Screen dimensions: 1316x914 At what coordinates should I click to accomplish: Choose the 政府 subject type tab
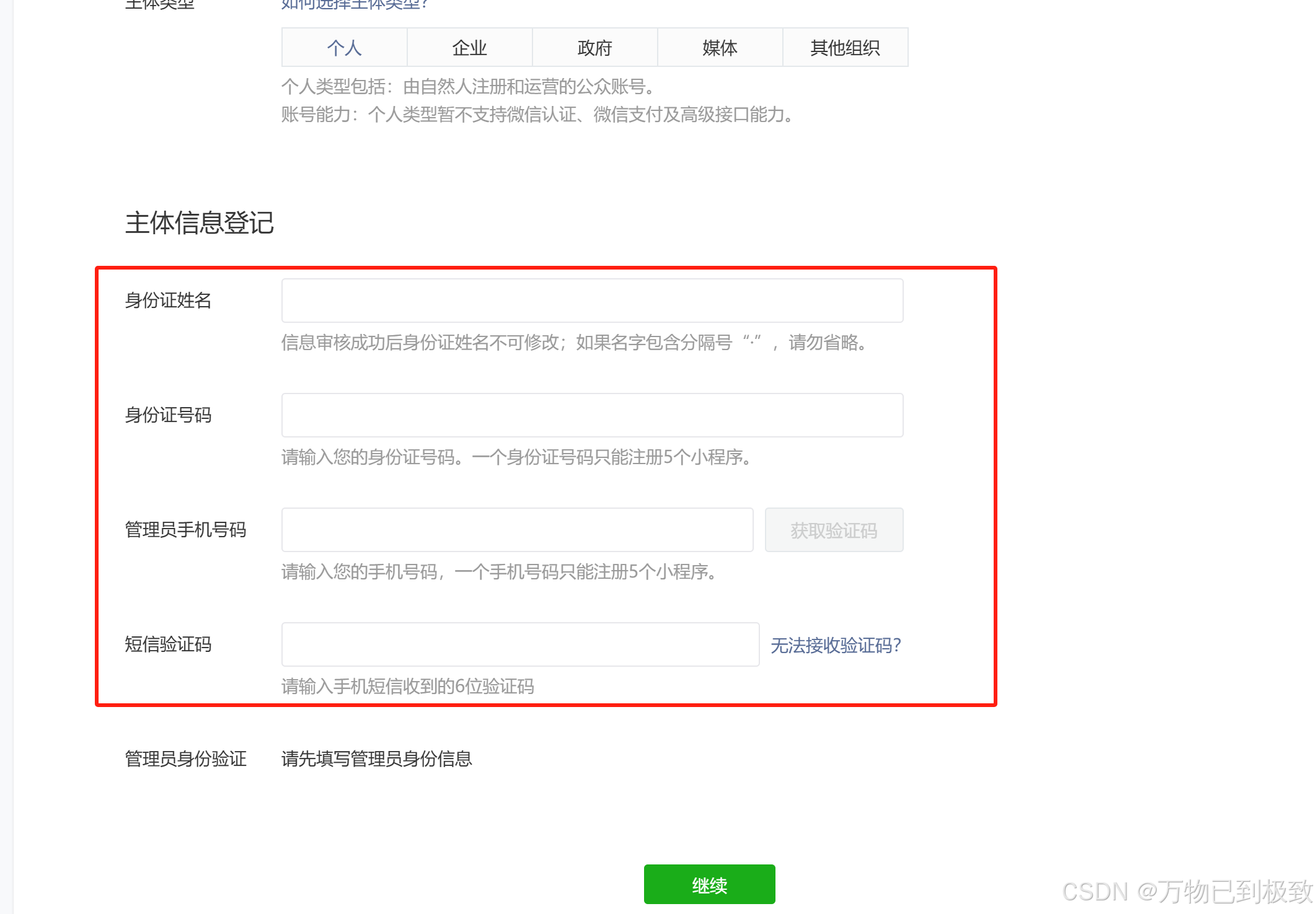point(594,48)
